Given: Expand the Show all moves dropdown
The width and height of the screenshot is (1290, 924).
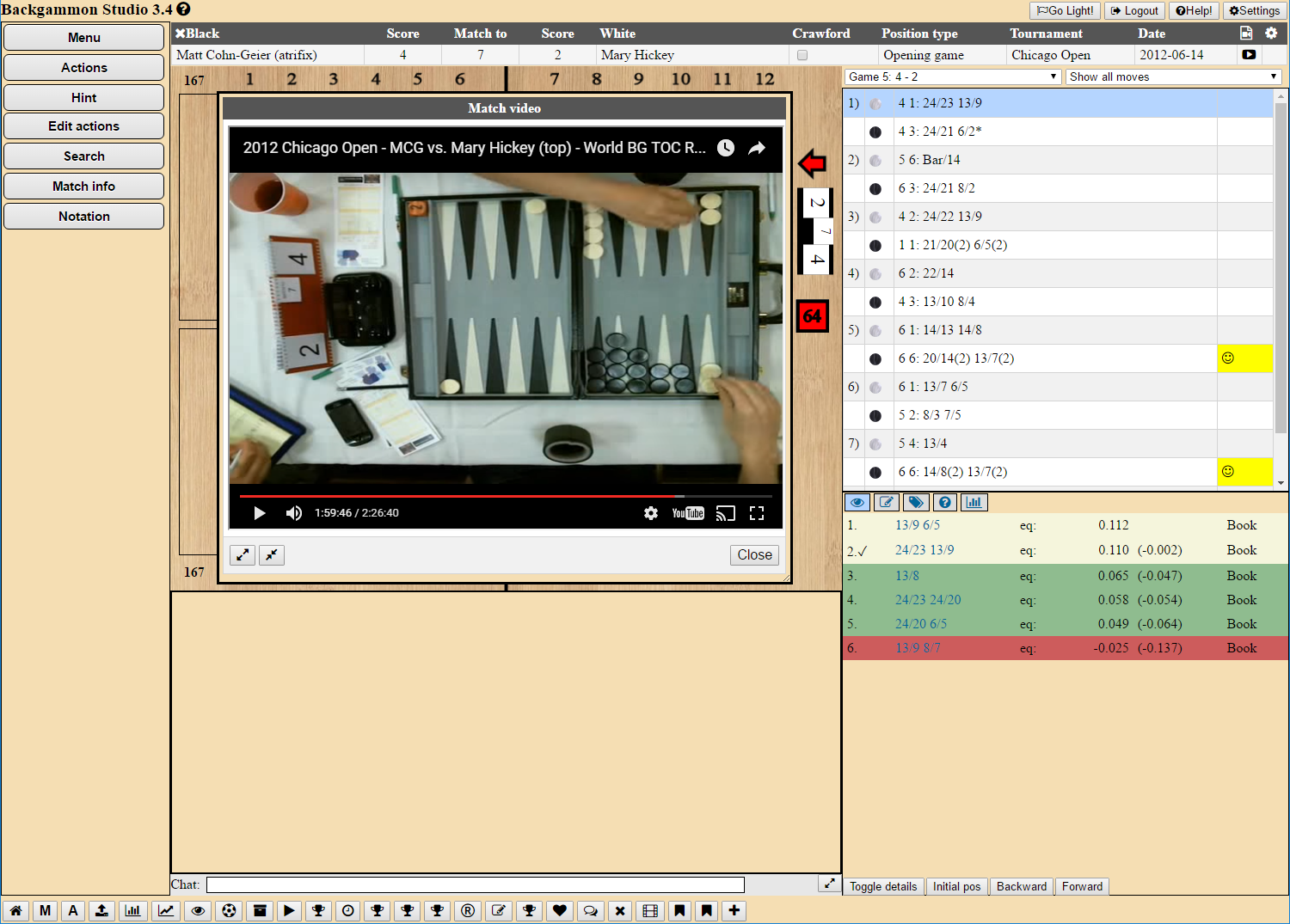Looking at the screenshot, I should (1173, 76).
